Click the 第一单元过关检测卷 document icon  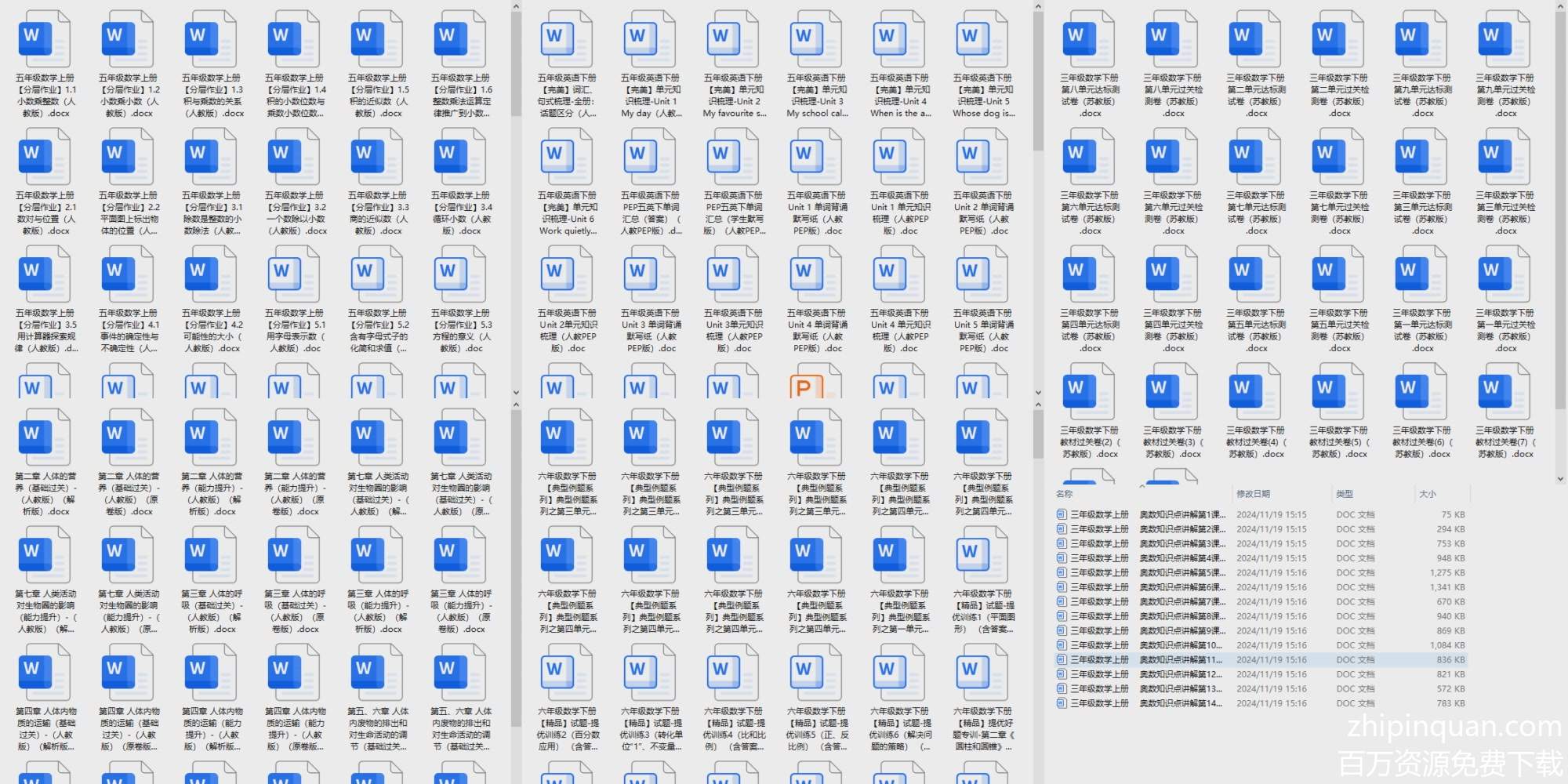click(x=1504, y=274)
